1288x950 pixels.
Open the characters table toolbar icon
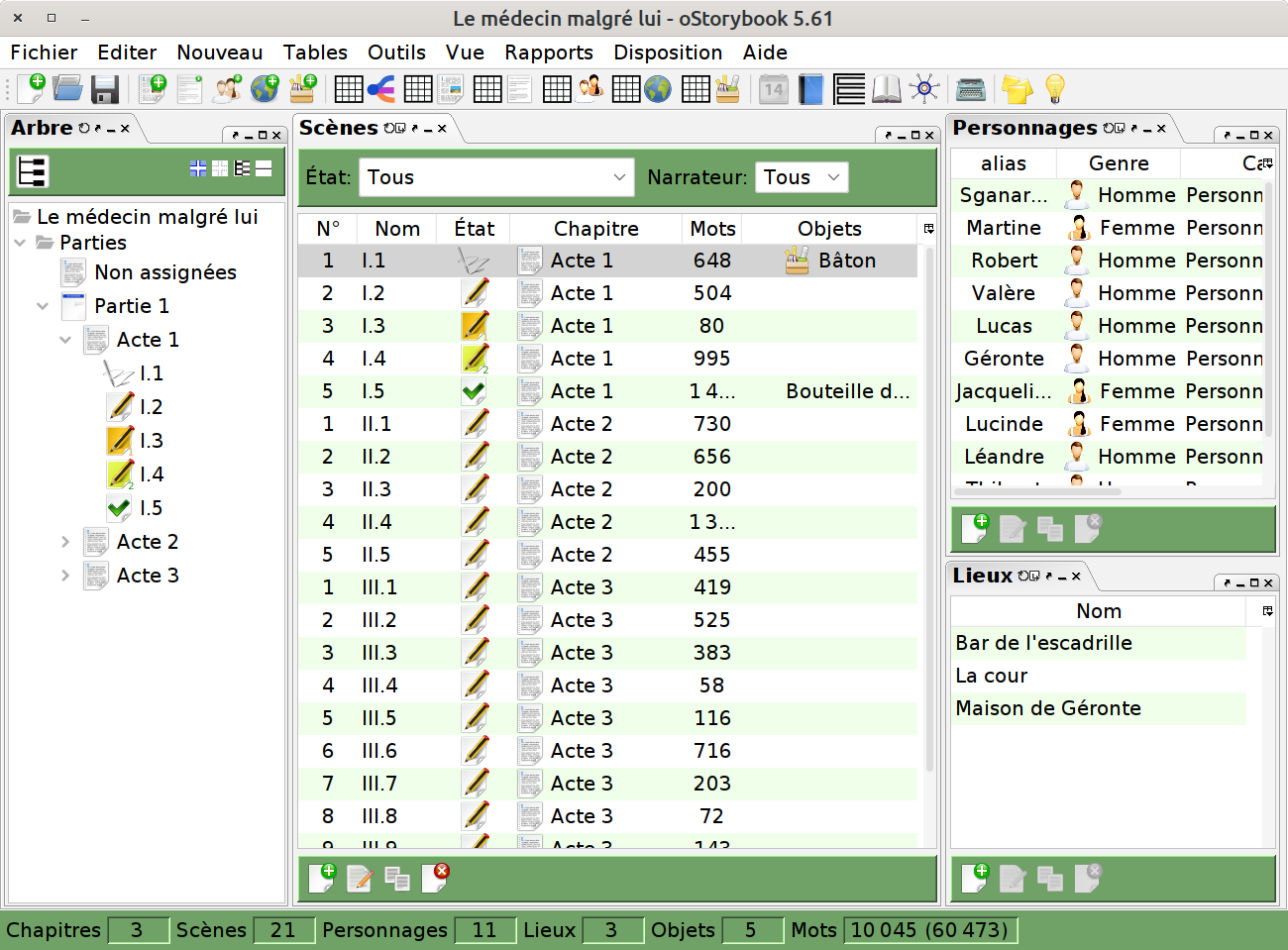pos(591,89)
